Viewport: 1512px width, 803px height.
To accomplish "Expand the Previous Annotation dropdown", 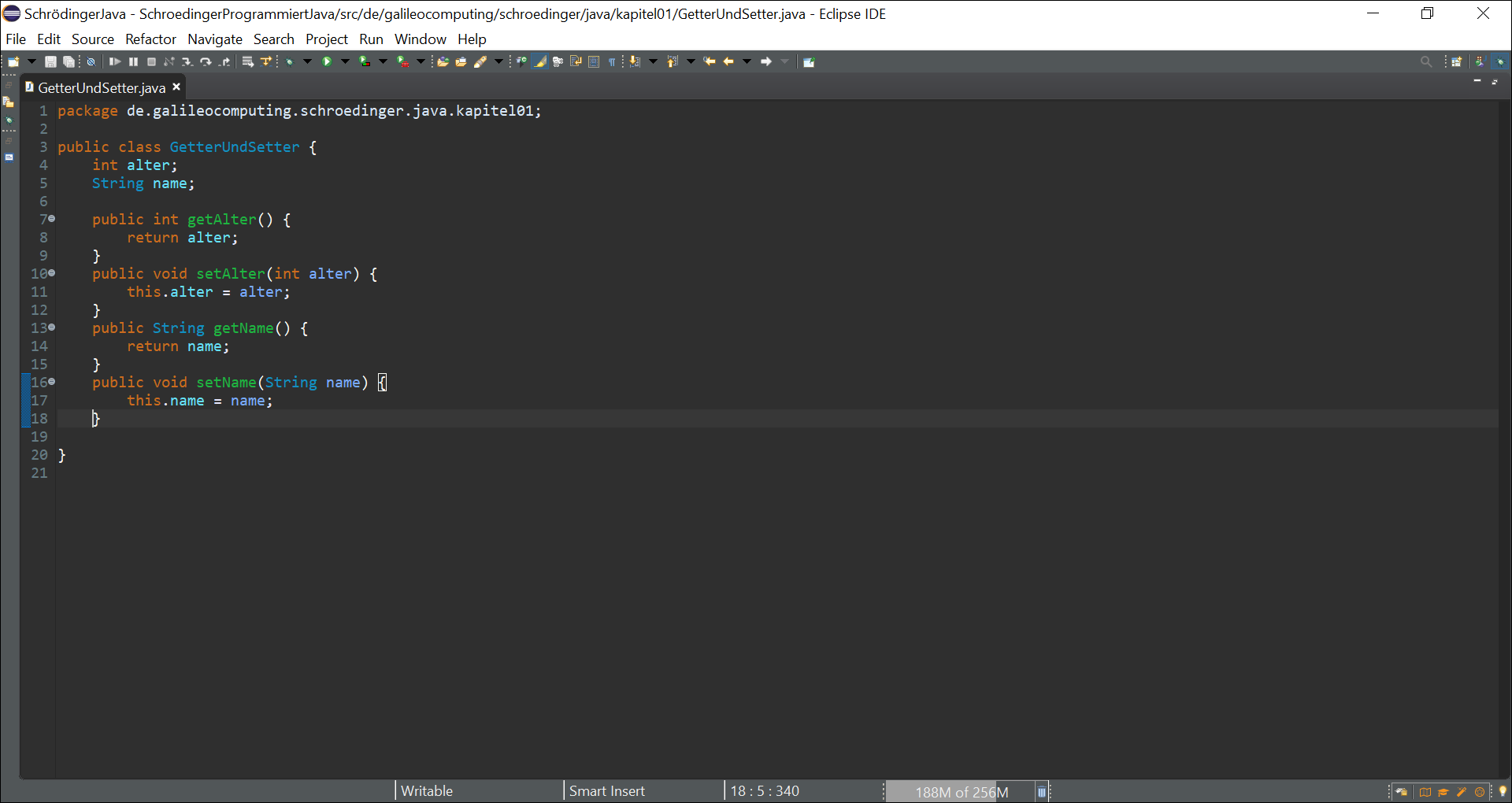I will tap(691, 61).
